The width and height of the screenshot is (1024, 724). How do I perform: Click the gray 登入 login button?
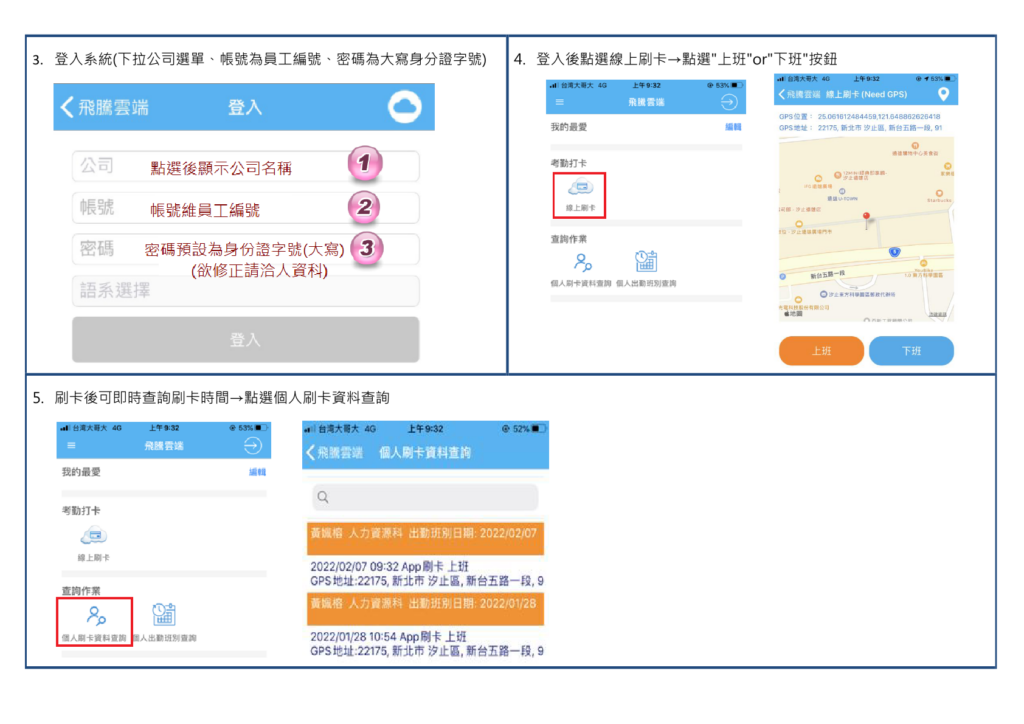pyautogui.click(x=245, y=340)
